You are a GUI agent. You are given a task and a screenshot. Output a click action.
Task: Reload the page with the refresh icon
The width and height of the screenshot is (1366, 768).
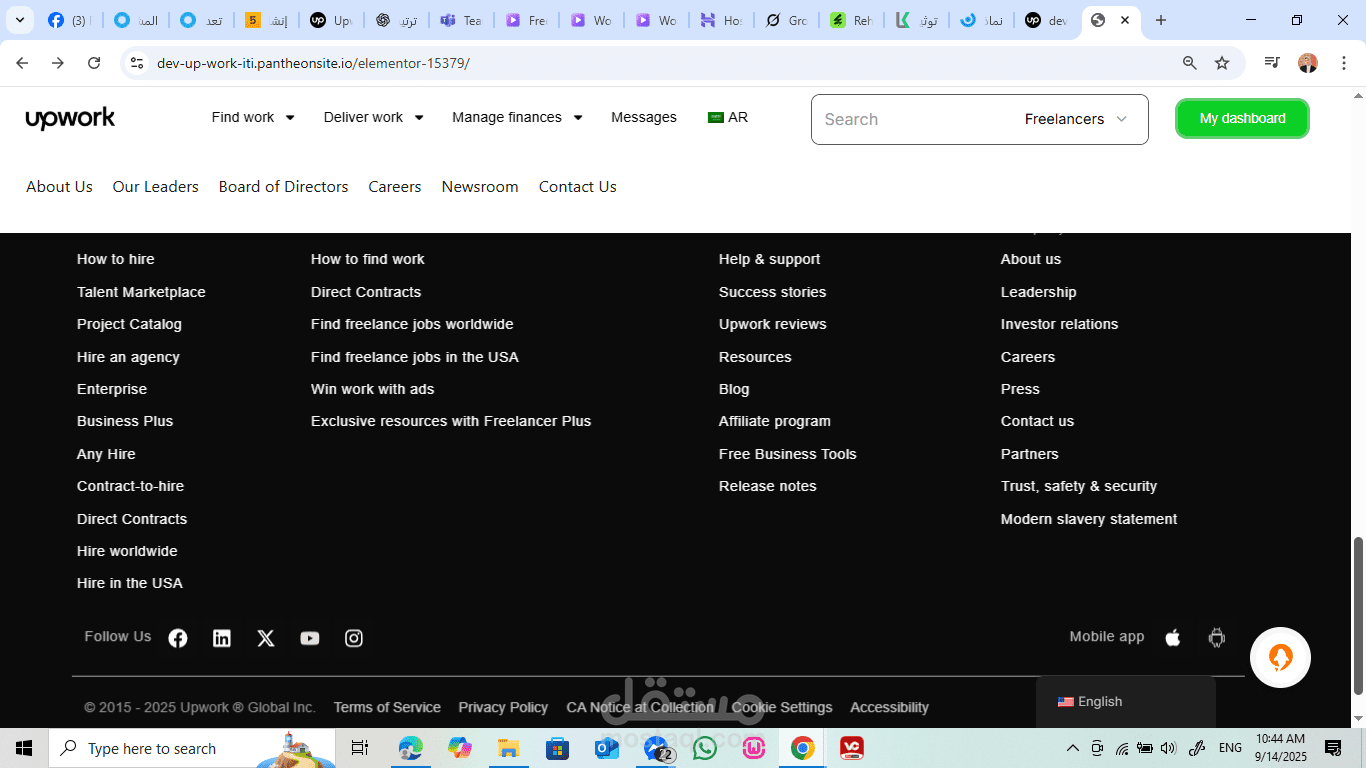point(94,63)
